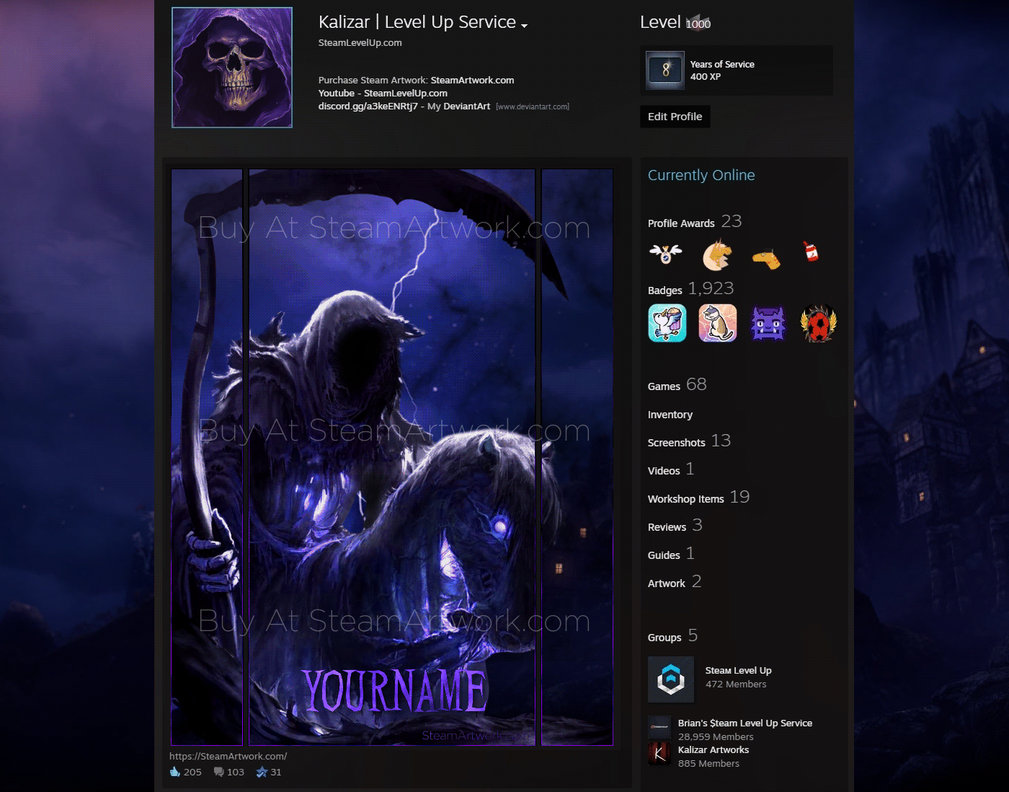This screenshot has width=1009, height=792.
Task: Open the Steam Level Up group name
Action: coord(738,670)
